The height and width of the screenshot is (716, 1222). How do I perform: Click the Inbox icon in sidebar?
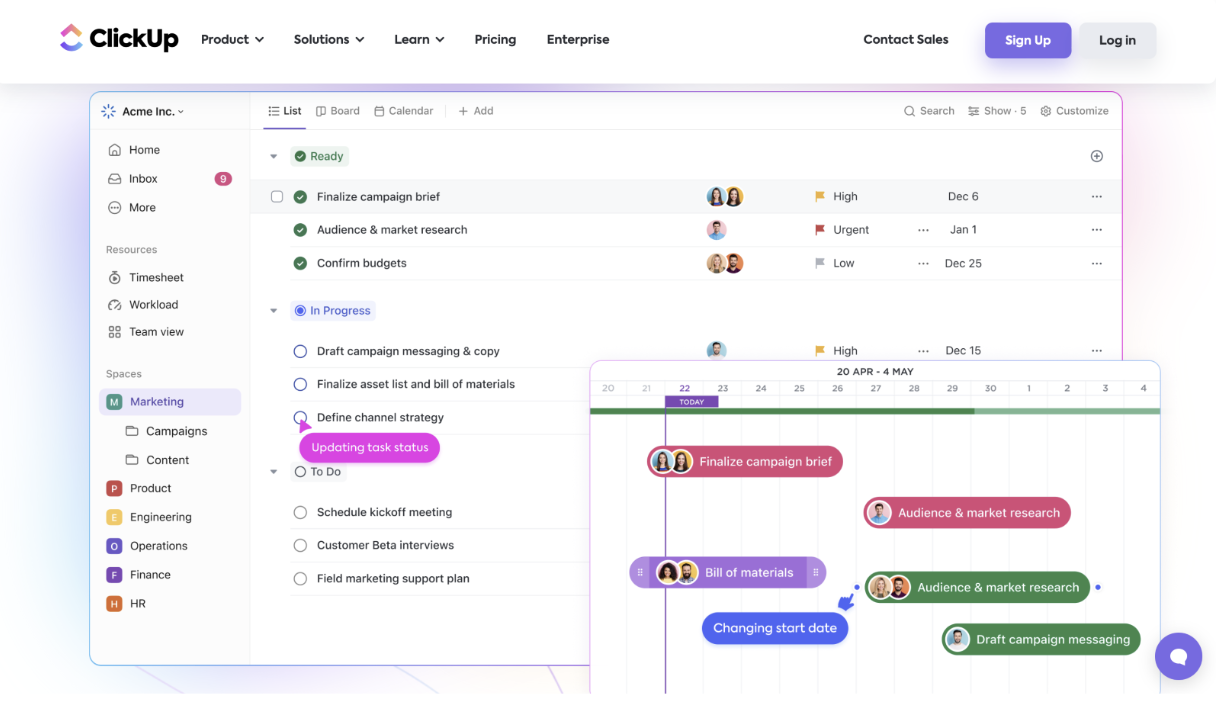(115, 179)
